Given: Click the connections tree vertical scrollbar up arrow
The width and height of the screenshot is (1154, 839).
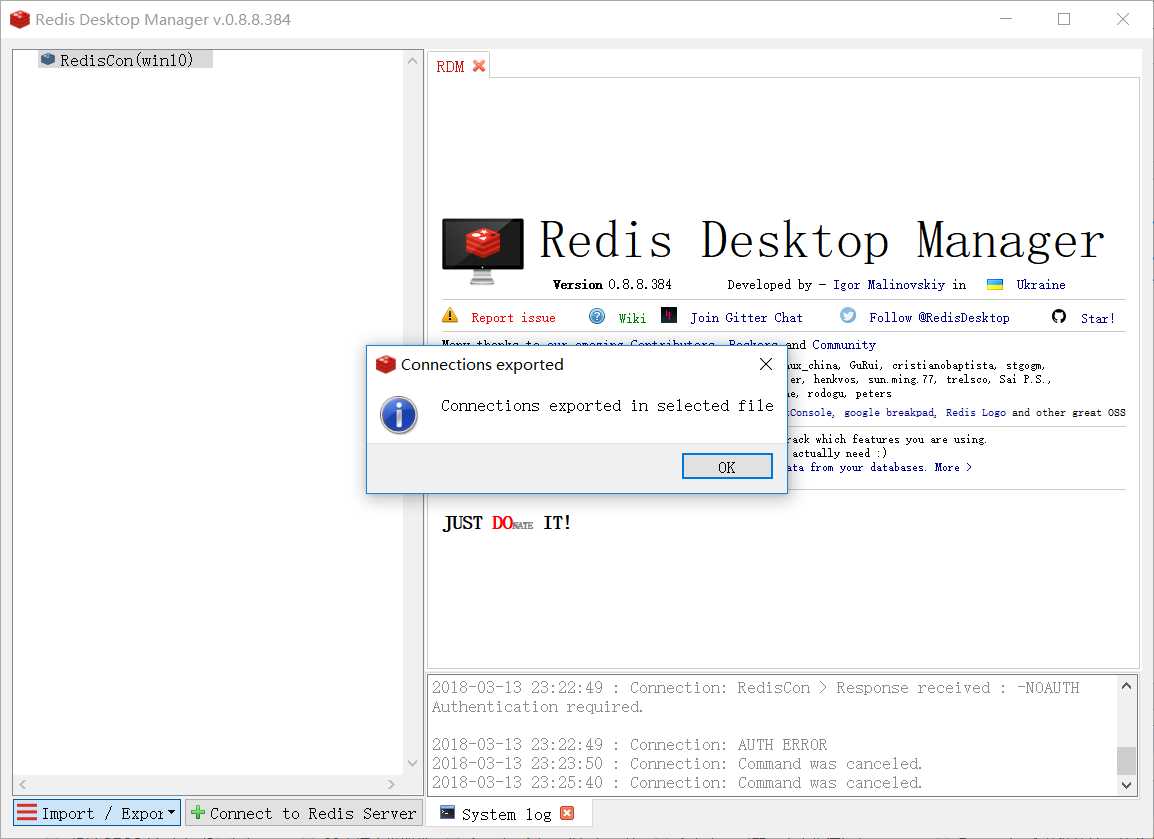Looking at the screenshot, I should point(412,61).
